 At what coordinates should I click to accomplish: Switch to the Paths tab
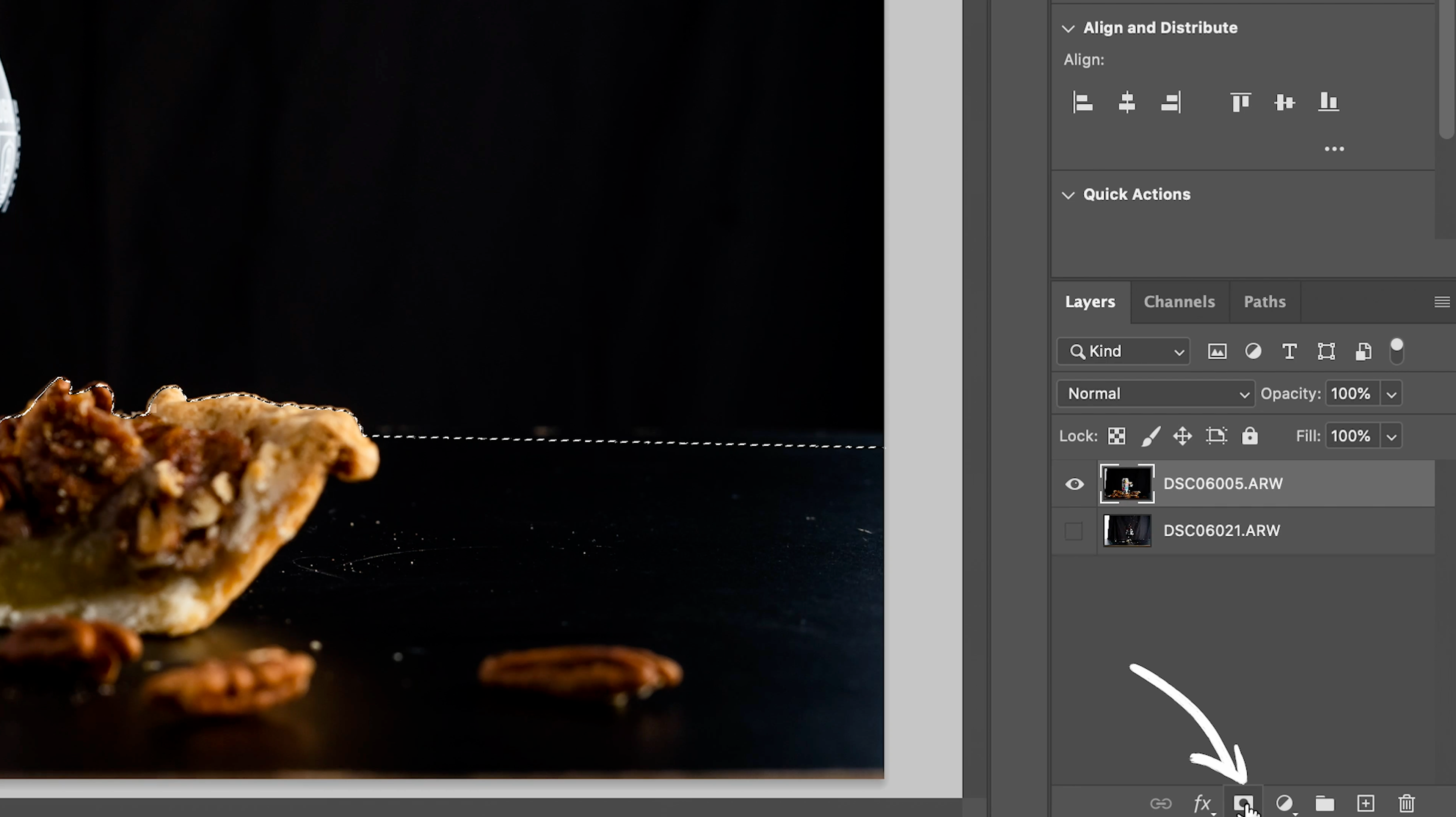click(x=1265, y=302)
